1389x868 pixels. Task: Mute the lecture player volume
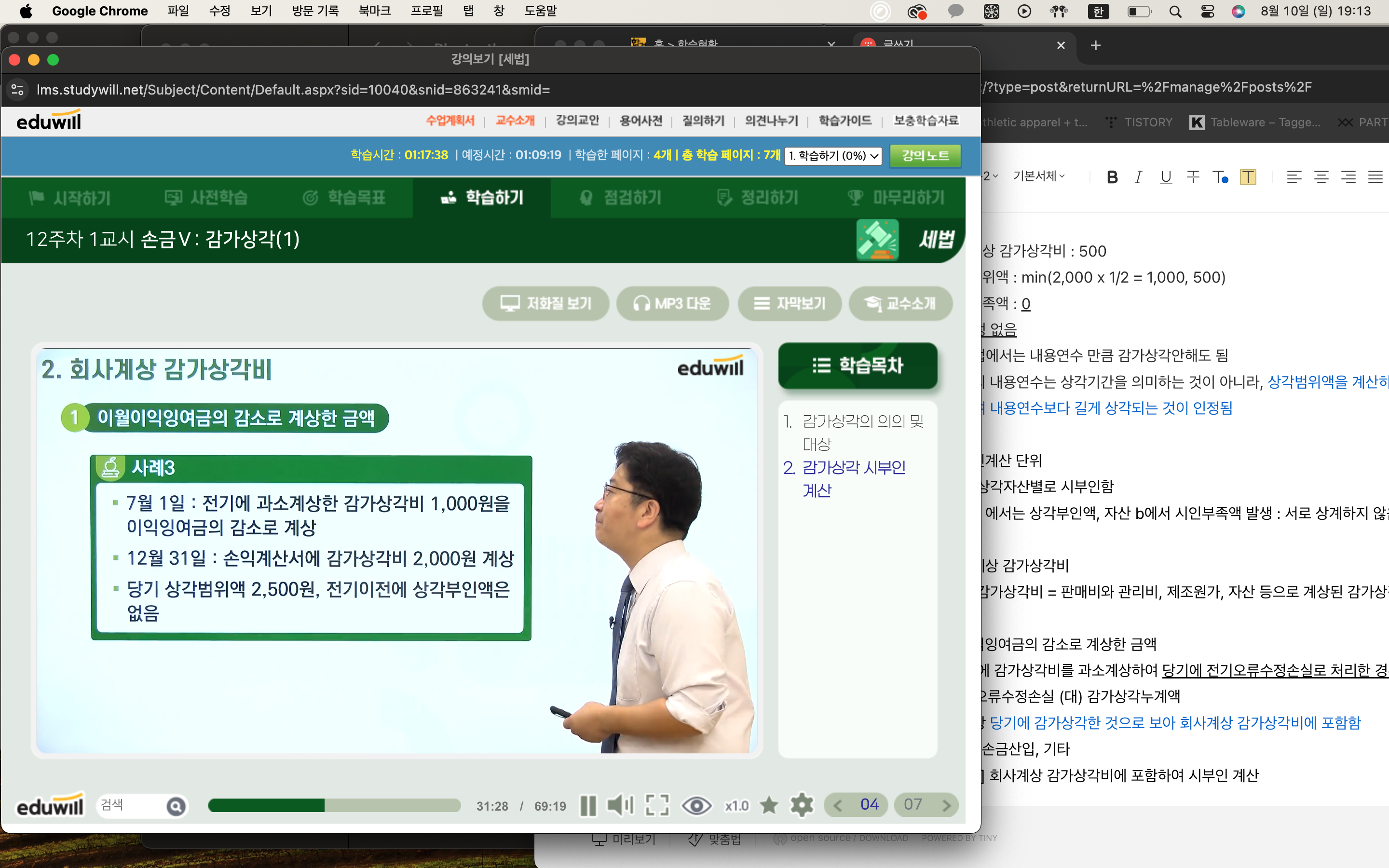coord(620,805)
